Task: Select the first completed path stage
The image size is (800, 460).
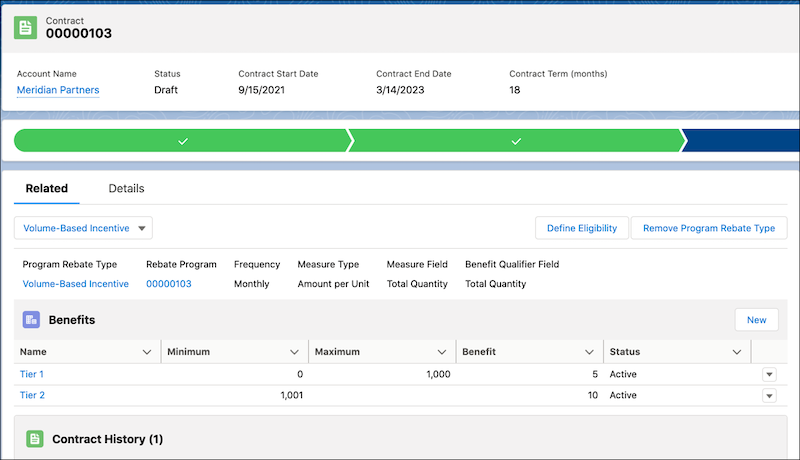Action: [183, 141]
